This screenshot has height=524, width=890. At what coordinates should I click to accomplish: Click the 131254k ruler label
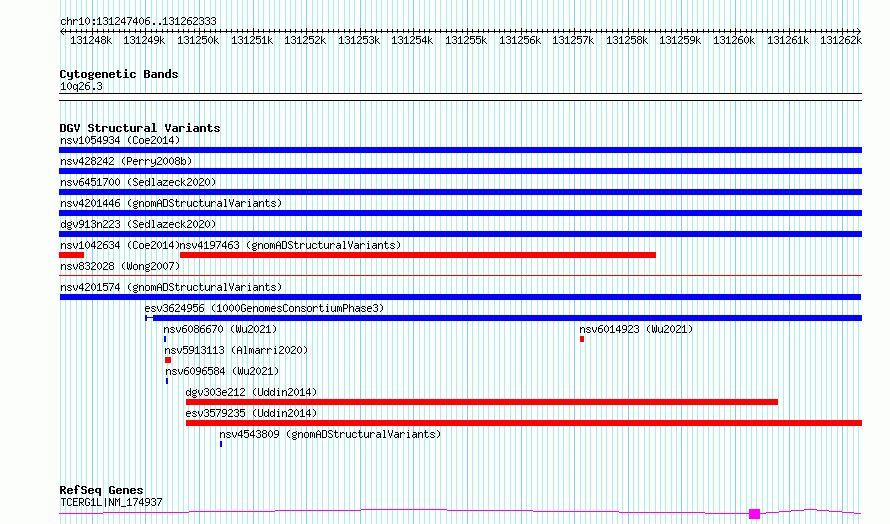[x=412, y=40]
